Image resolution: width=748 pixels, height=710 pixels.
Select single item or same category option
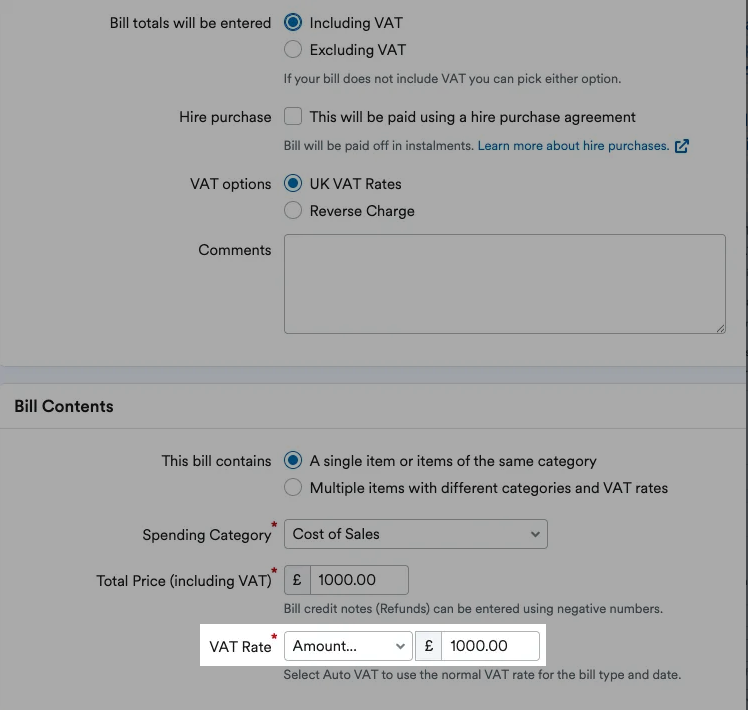pos(293,461)
